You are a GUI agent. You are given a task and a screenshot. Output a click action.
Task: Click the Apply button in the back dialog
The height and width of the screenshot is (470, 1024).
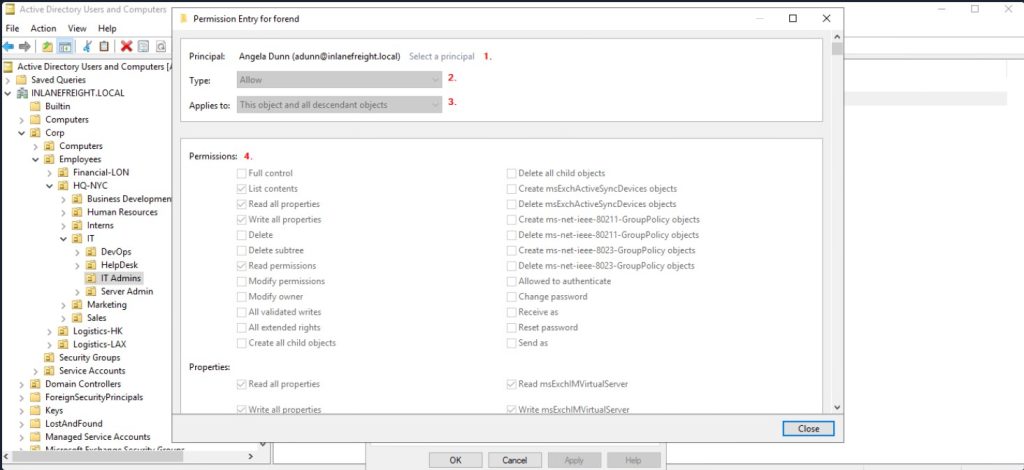(574, 460)
